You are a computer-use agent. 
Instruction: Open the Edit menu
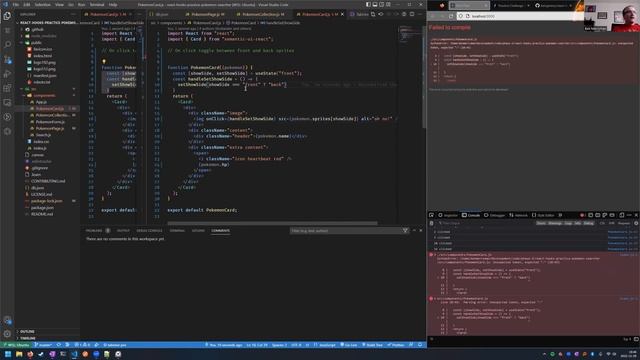pos(27,4)
